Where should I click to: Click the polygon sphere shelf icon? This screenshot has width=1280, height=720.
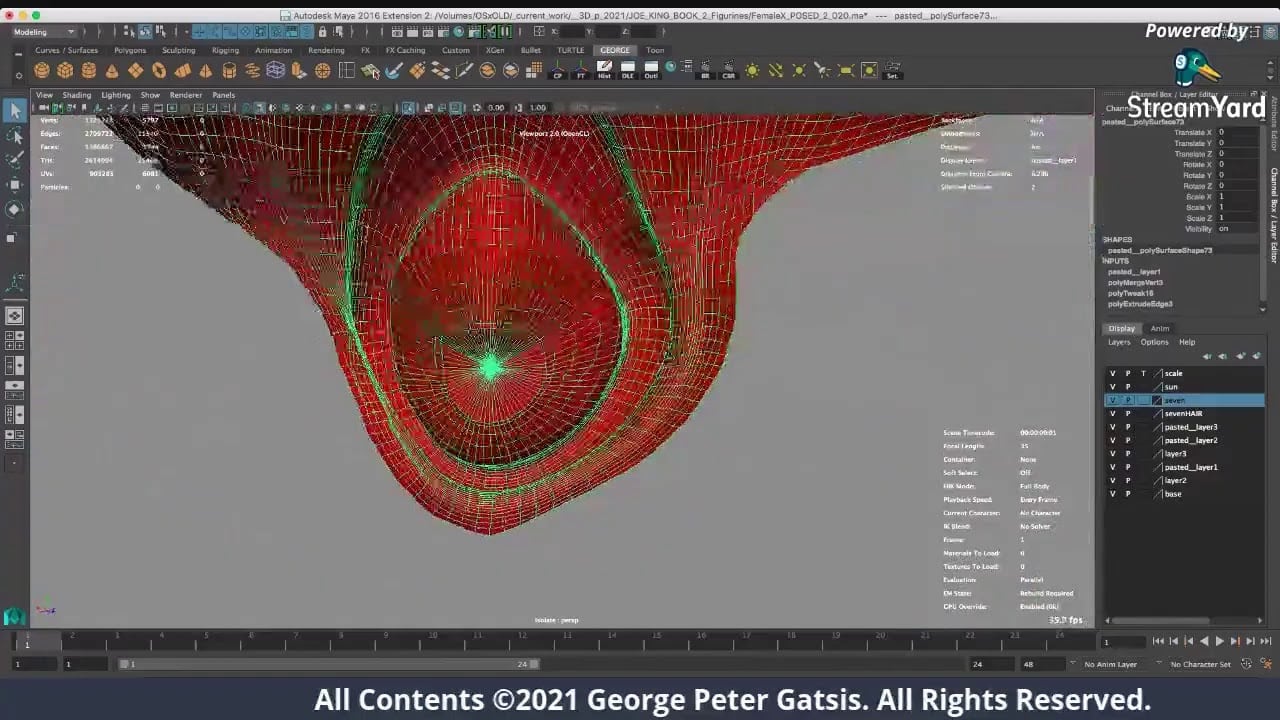click(x=42, y=70)
